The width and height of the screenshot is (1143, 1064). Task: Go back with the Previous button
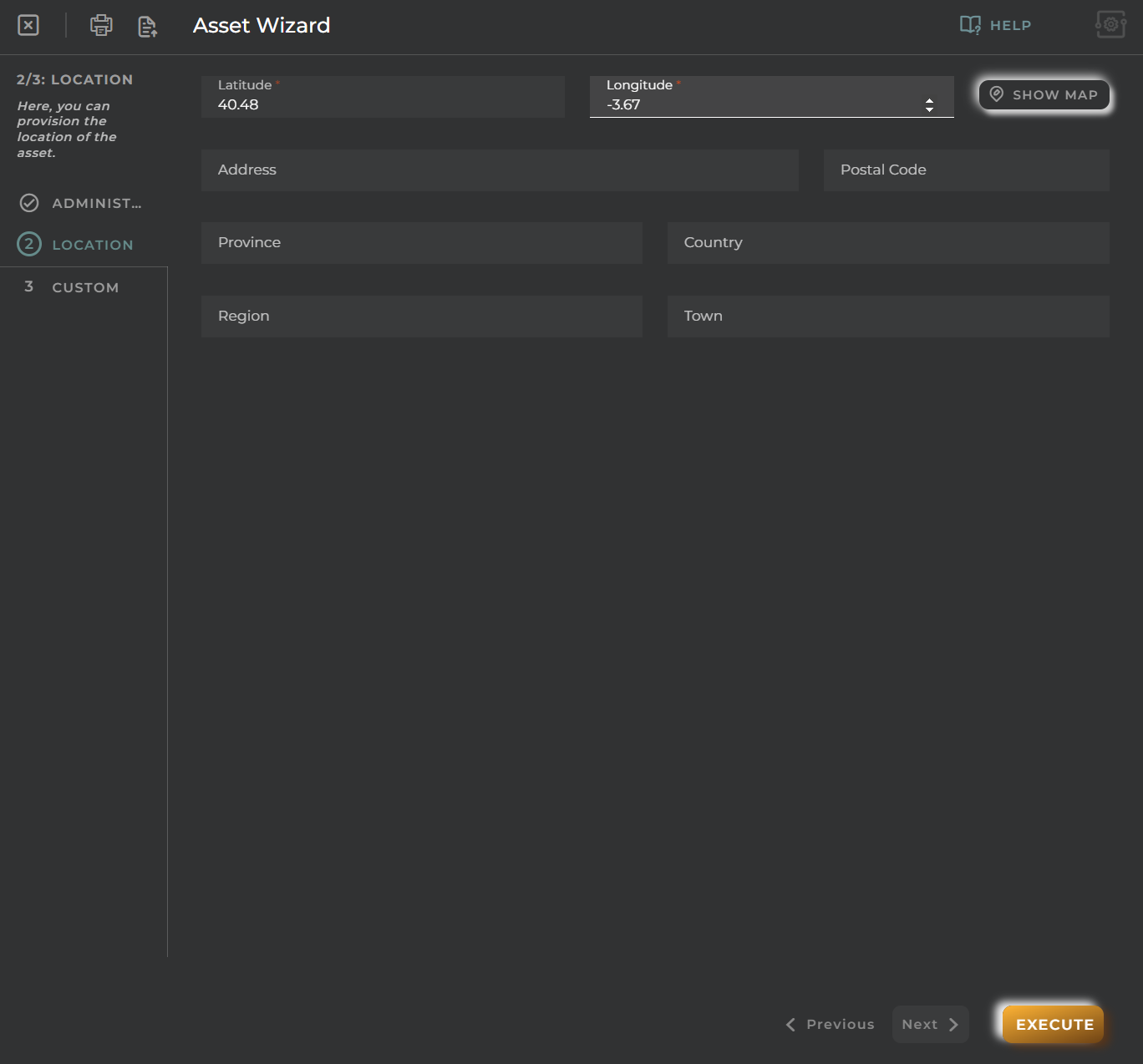point(831,1025)
